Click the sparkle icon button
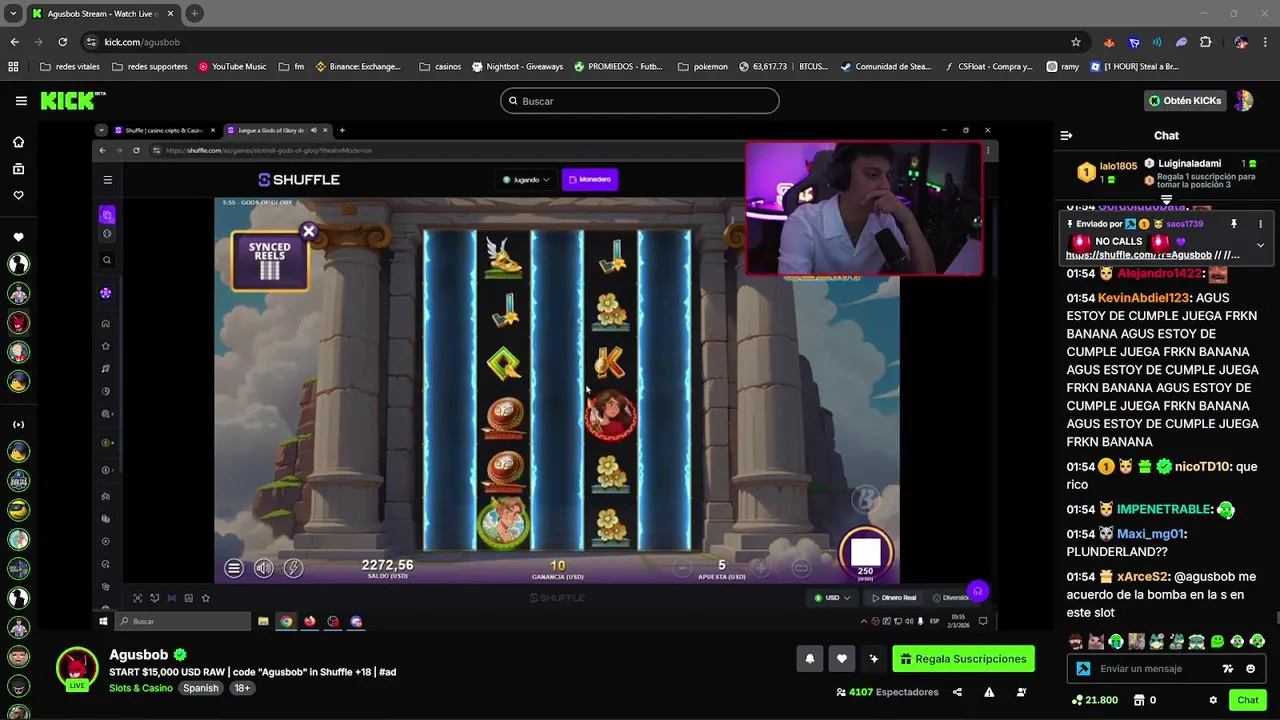 (x=873, y=659)
